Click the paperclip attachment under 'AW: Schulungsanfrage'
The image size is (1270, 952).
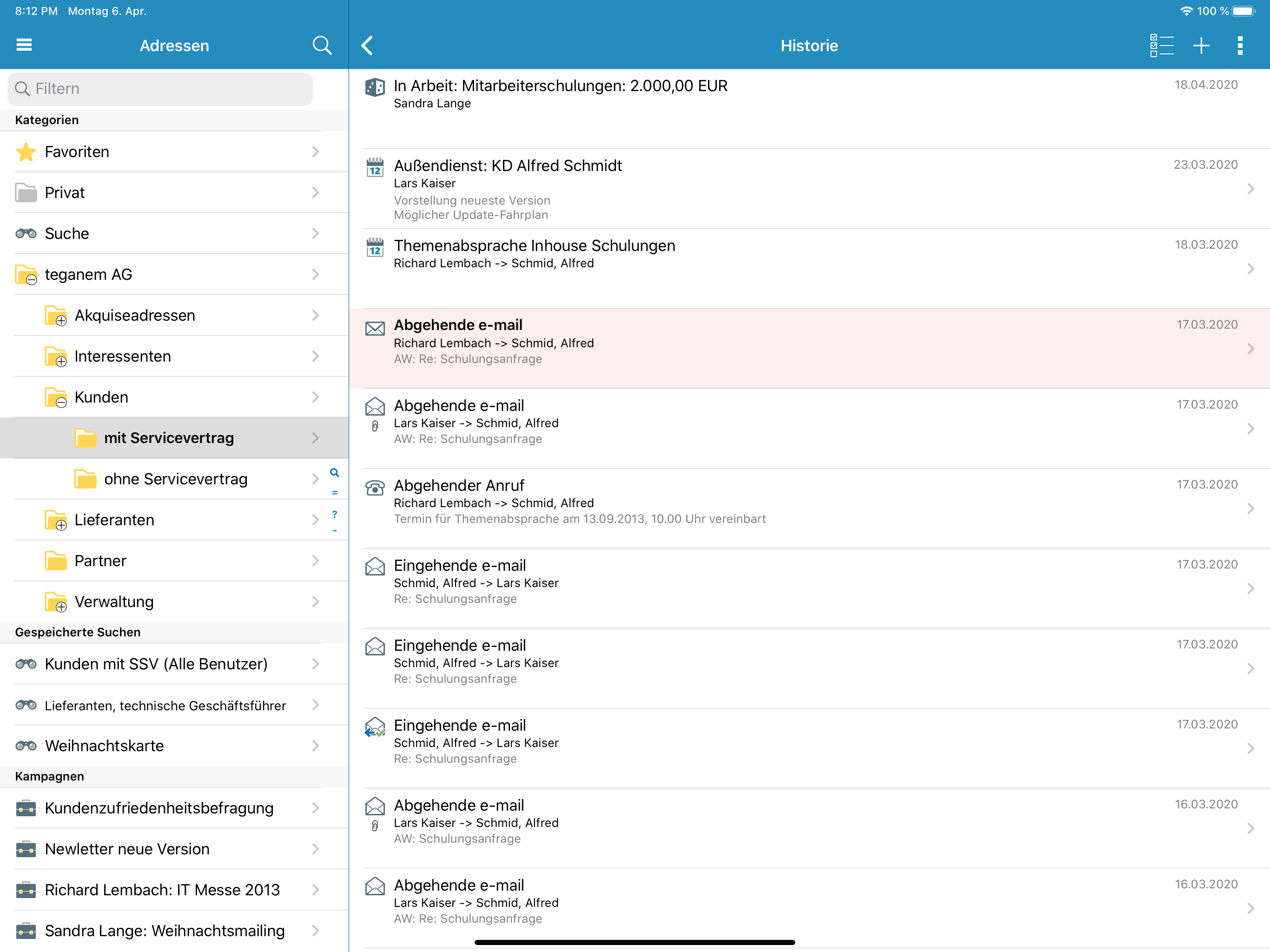[x=375, y=826]
